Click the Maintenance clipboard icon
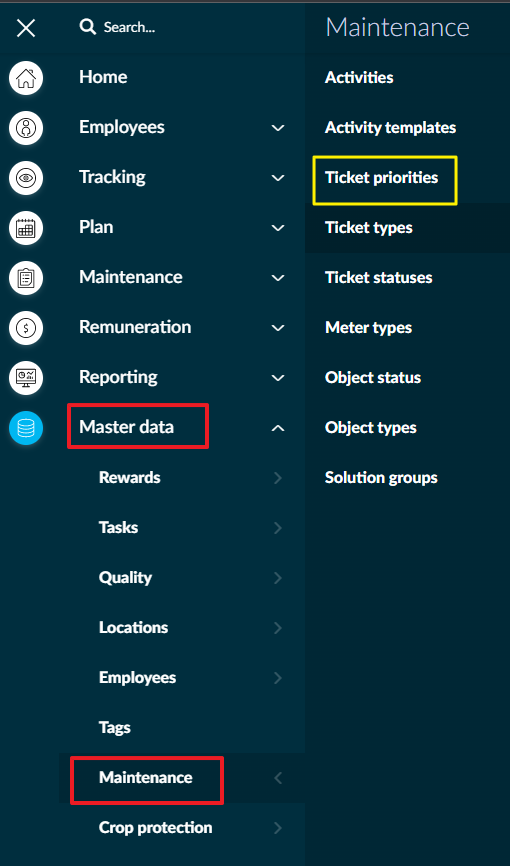Image resolution: width=510 pixels, height=866 pixels. click(26, 278)
